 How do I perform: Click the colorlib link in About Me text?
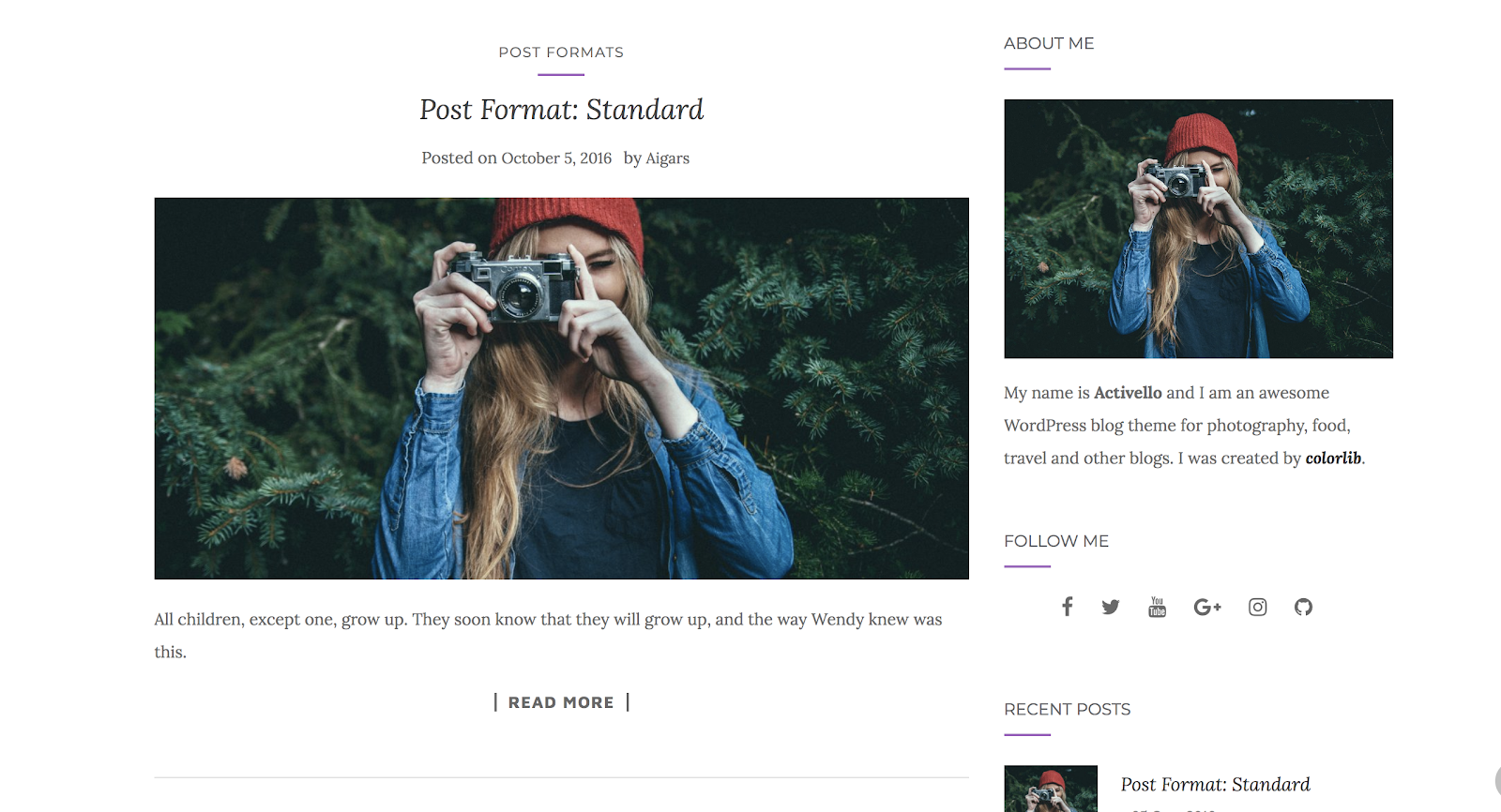pyautogui.click(x=1332, y=458)
